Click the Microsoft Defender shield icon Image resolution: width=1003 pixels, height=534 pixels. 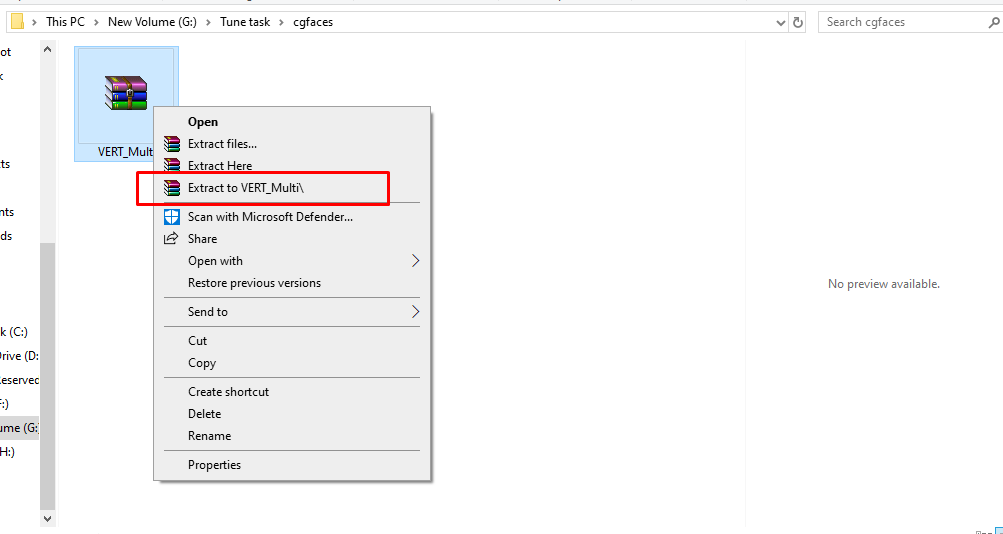click(x=171, y=217)
